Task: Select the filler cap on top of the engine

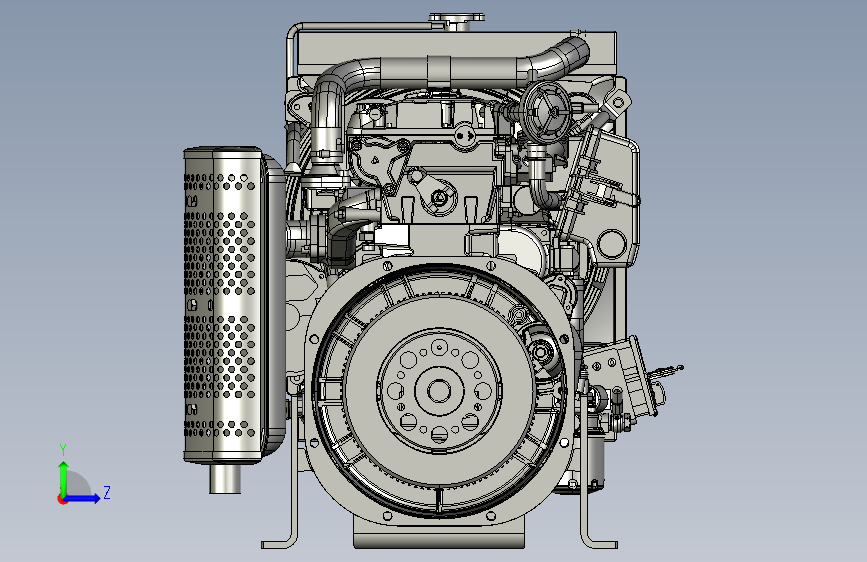Action: click(x=456, y=21)
